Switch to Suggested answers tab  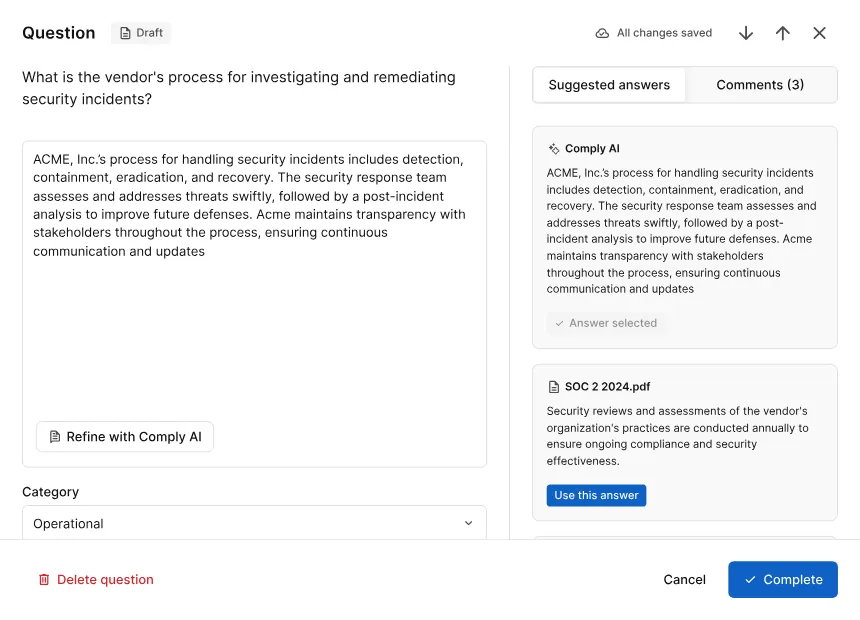pyautogui.click(x=609, y=85)
